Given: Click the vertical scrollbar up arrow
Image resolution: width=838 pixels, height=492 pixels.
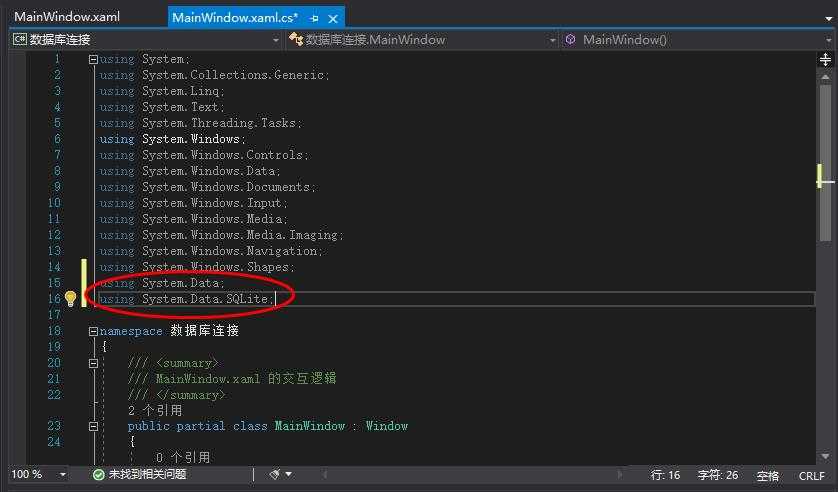Looking at the screenshot, I should click(825, 77).
